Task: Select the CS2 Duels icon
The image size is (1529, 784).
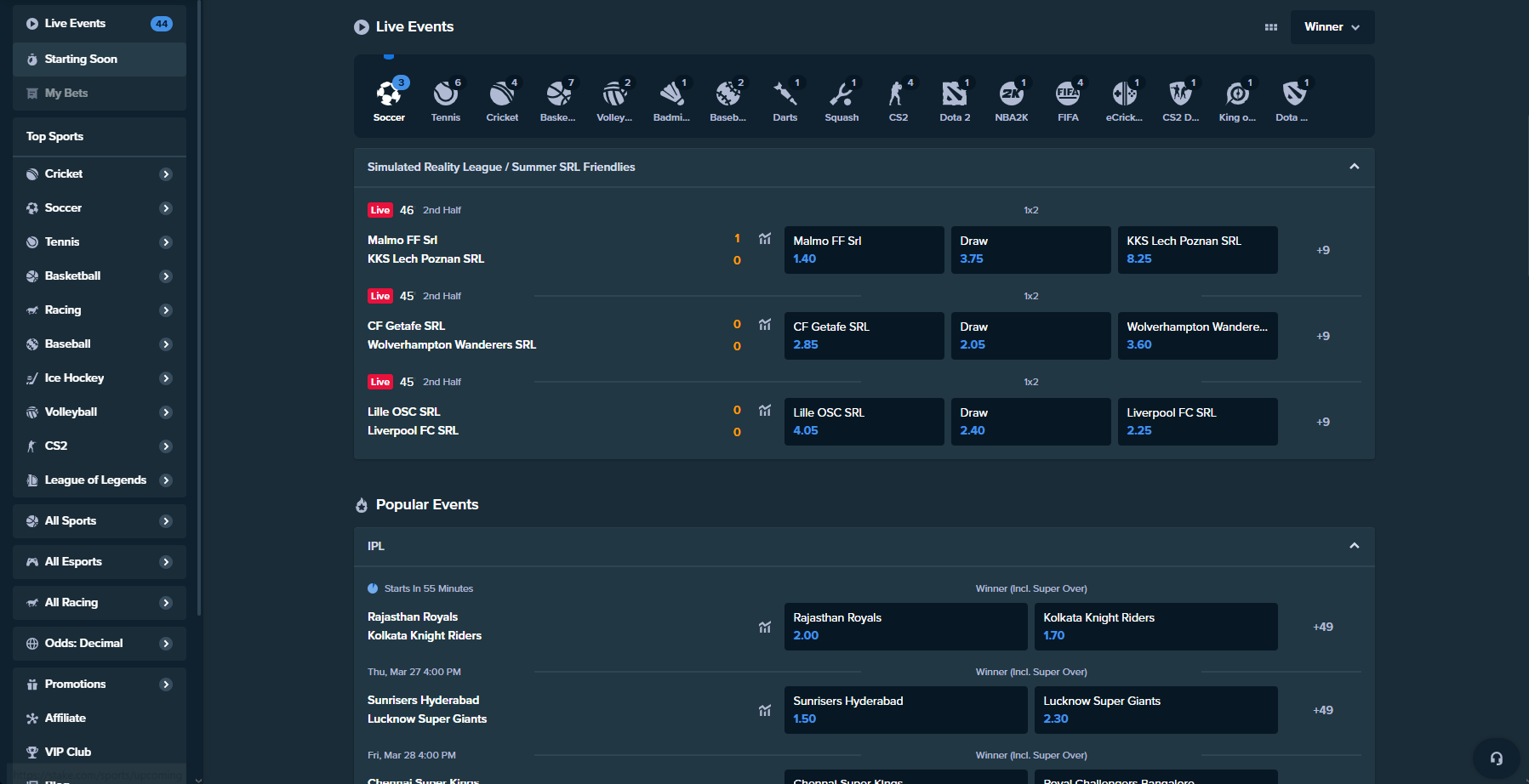Action: pyautogui.click(x=1181, y=100)
